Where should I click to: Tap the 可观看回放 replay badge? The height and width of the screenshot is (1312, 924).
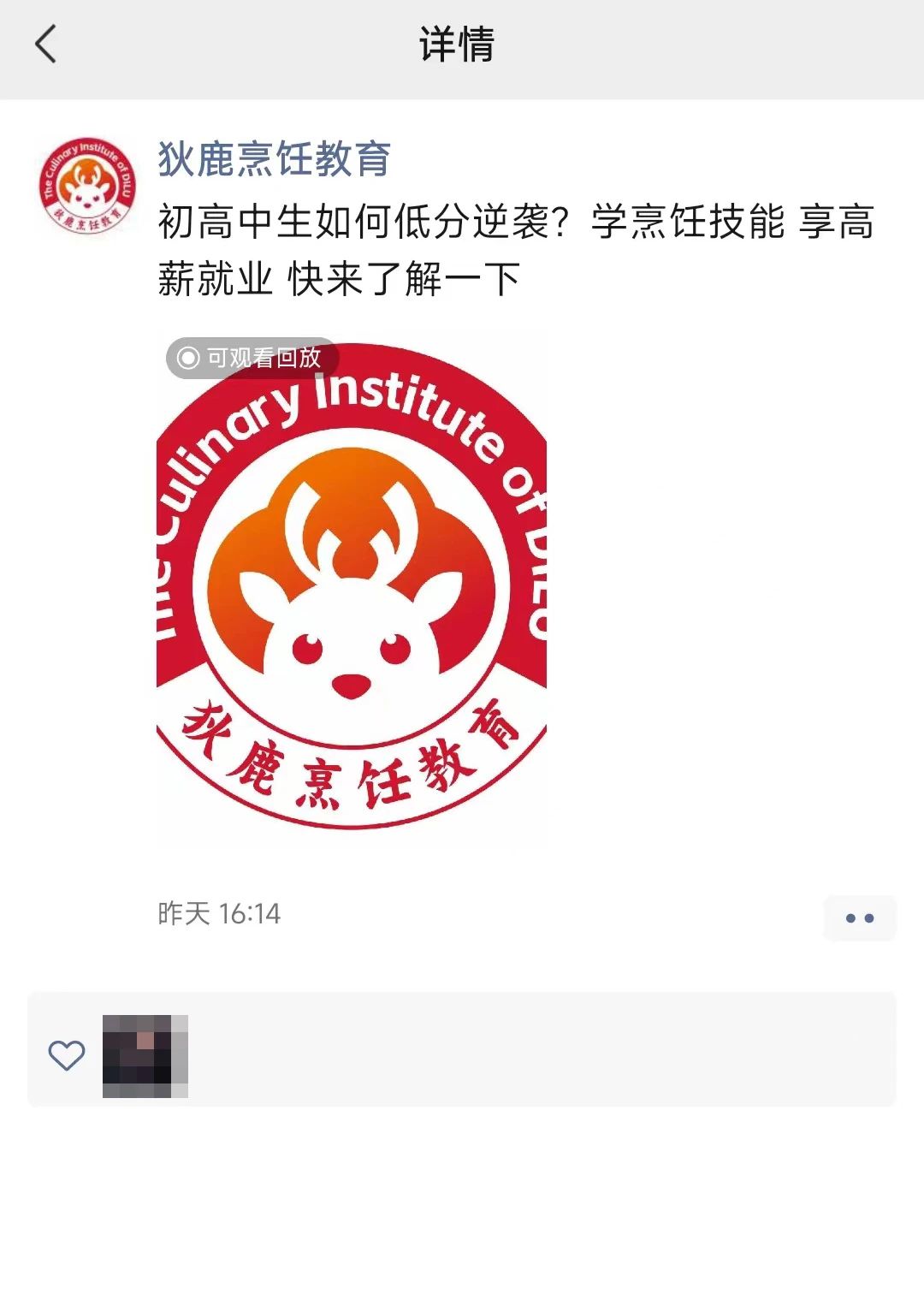(x=252, y=358)
